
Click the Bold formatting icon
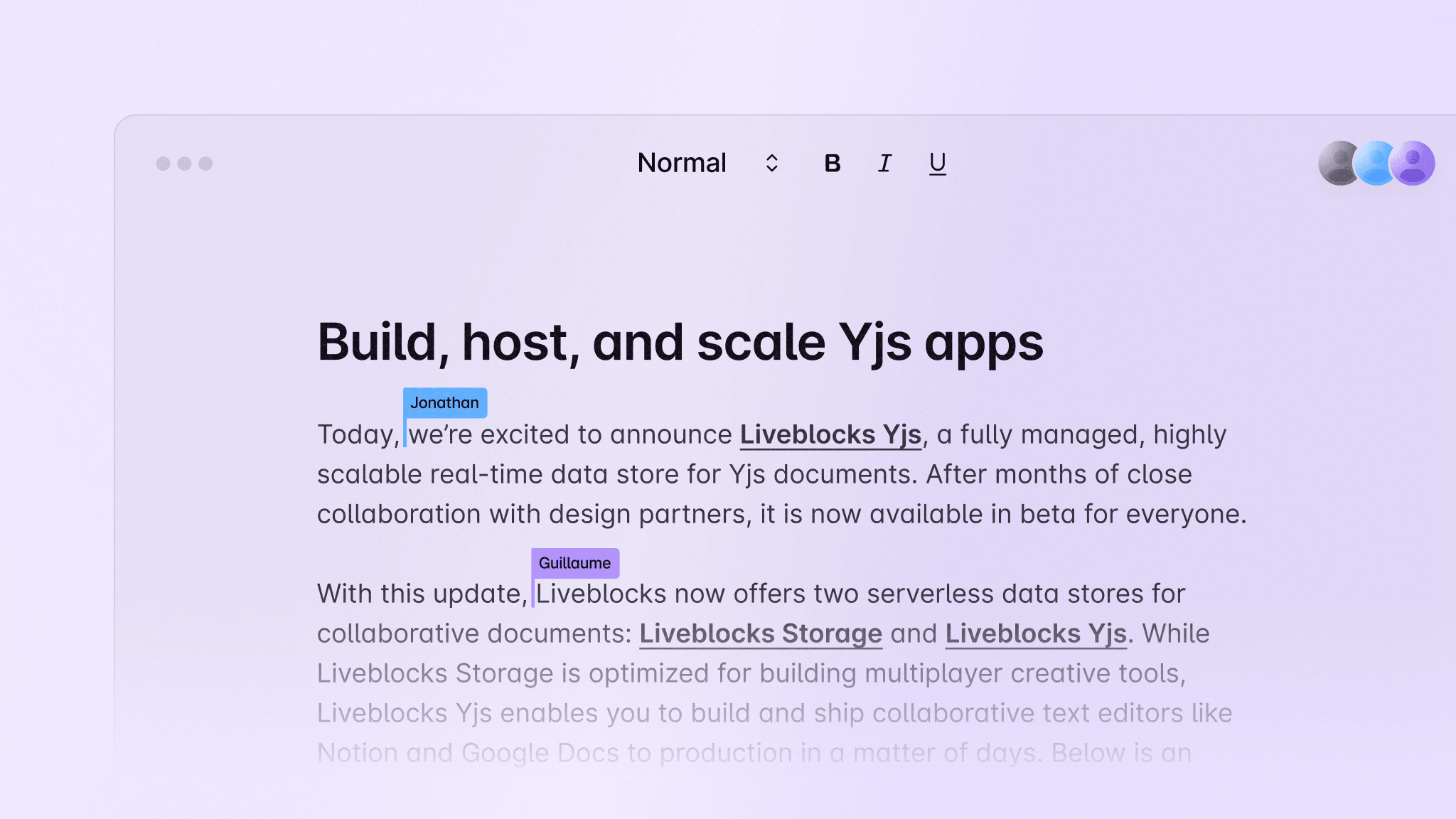click(832, 163)
